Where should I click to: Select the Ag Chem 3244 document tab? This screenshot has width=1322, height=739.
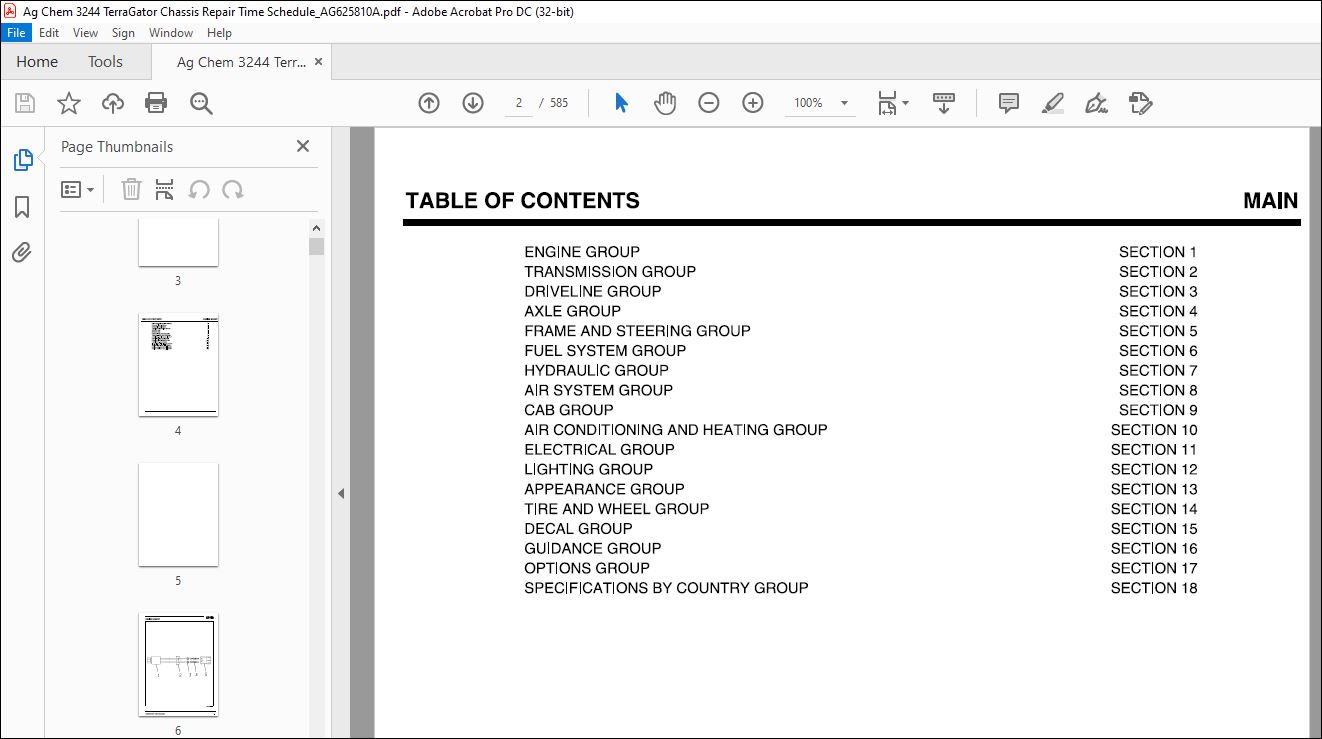point(241,62)
